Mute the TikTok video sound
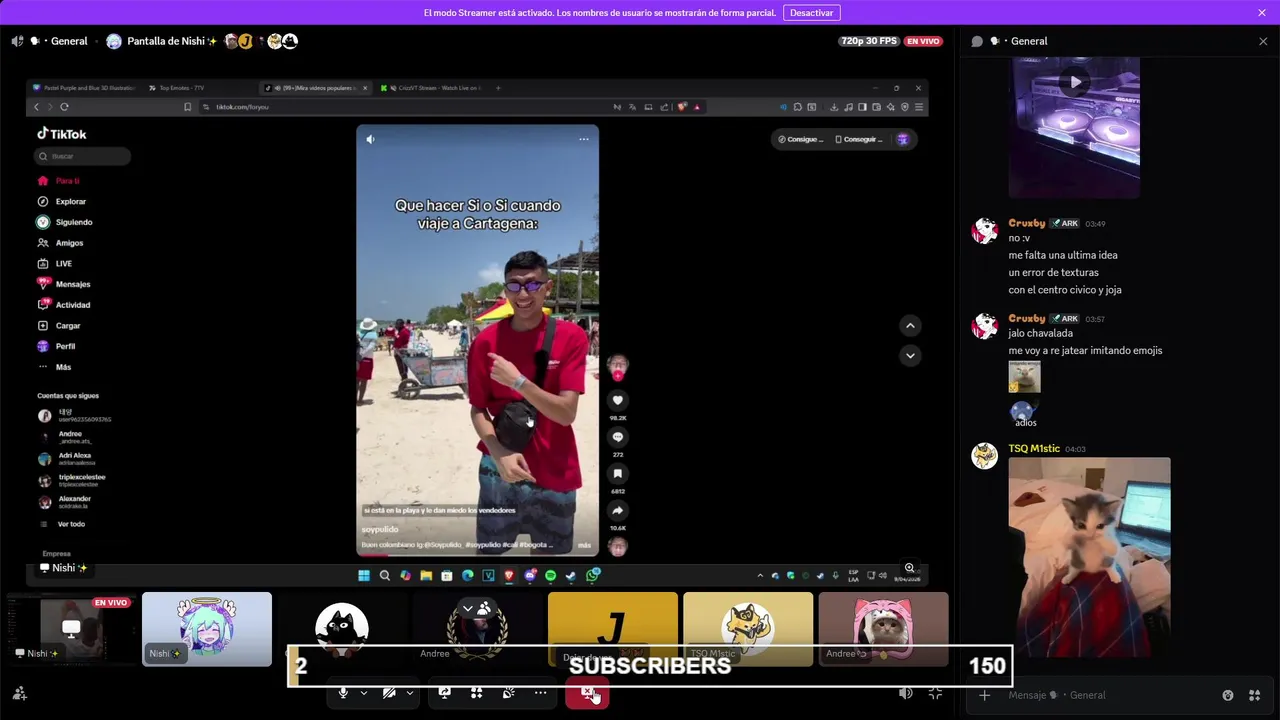This screenshot has width=1280, height=720. (370, 139)
